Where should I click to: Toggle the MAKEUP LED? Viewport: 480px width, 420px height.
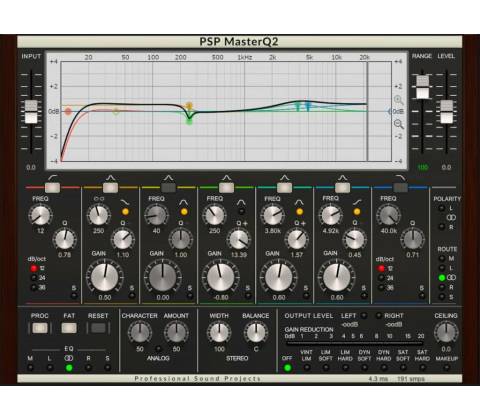[446, 368]
